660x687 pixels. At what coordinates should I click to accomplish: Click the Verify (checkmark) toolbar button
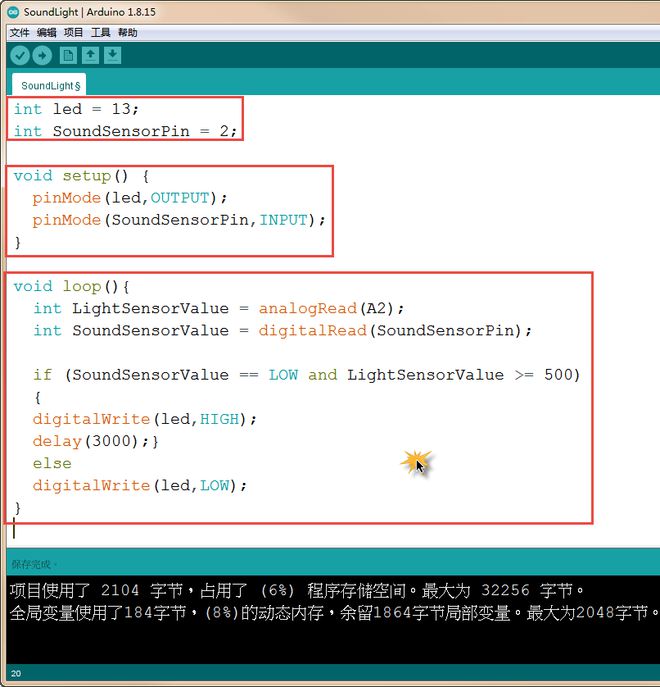(20, 55)
